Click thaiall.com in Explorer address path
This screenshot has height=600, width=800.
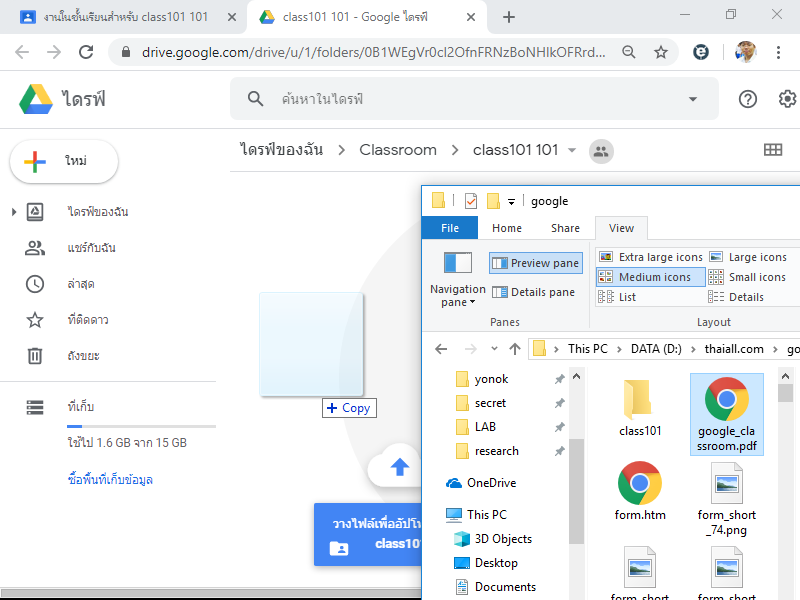tap(734, 349)
